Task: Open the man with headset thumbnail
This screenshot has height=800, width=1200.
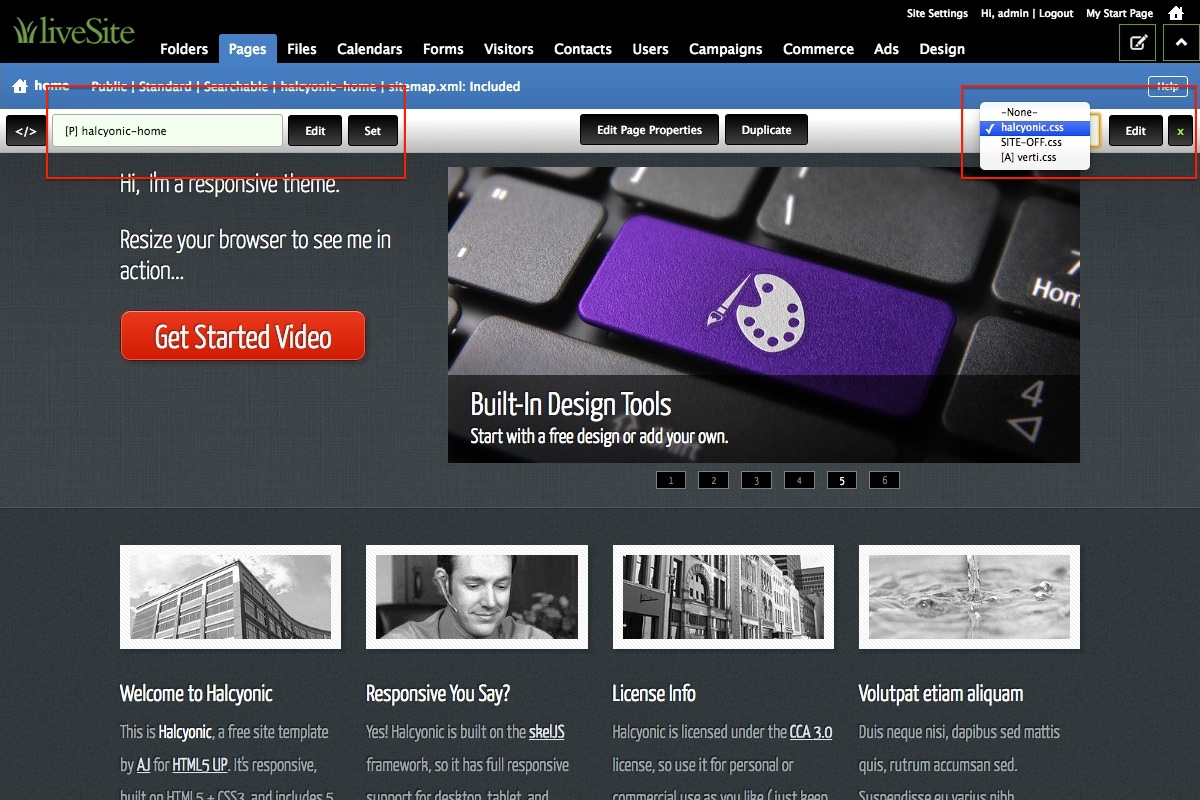Action: pos(477,597)
